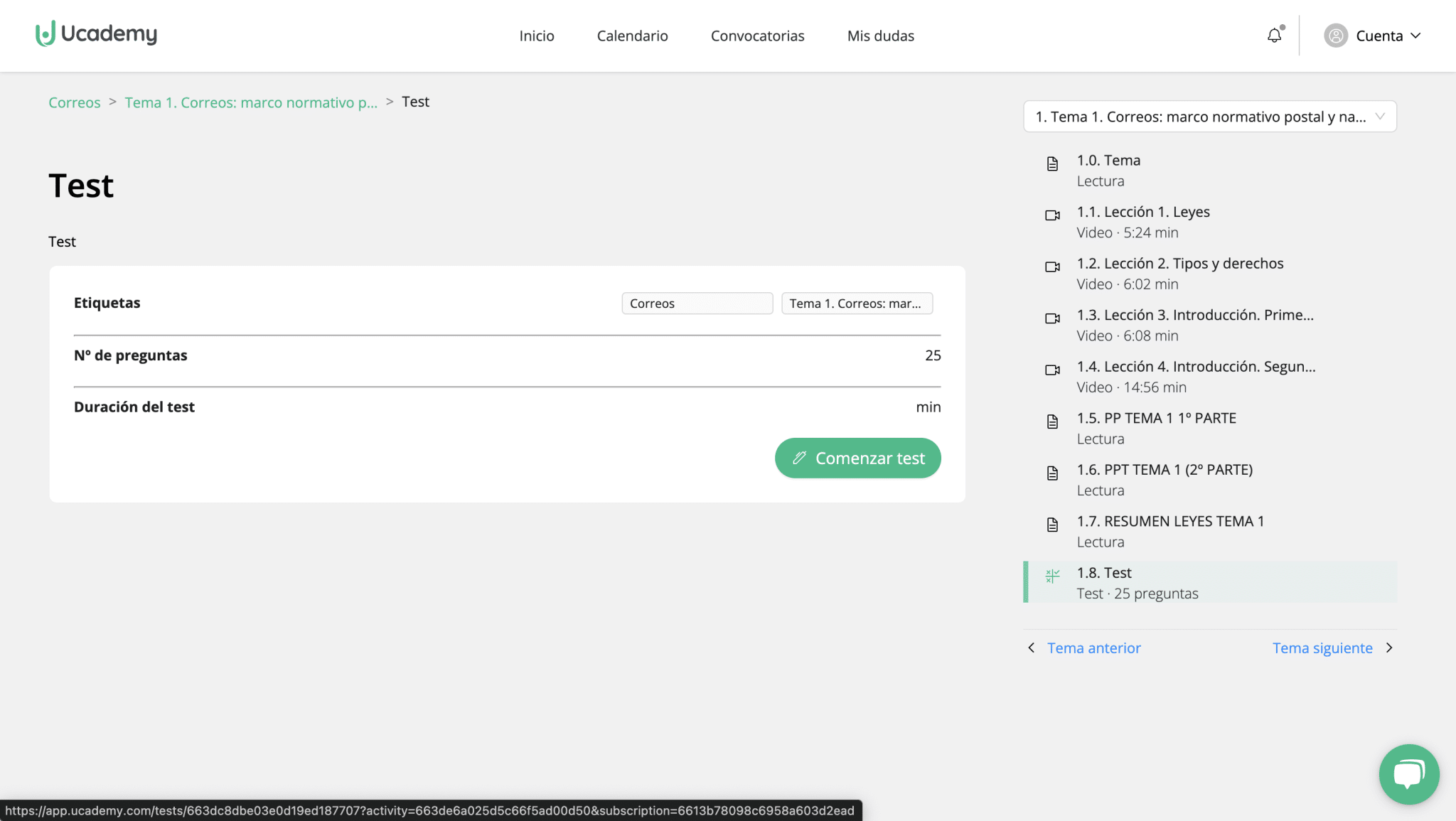Click the document icon next to 1.0. Tema
The height and width of the screenshot is (821, 1456).
pos(1052,163)
